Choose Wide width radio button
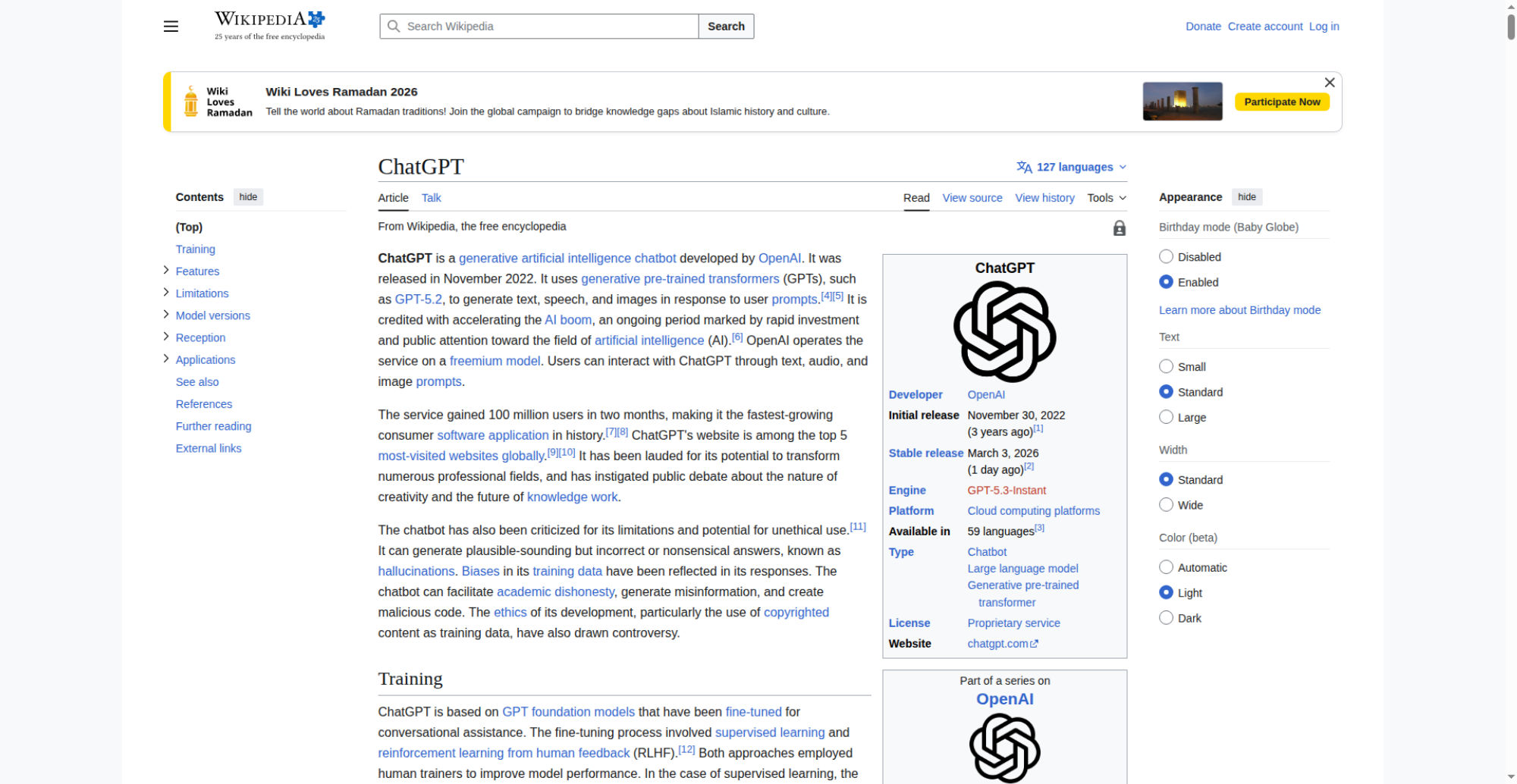The height and width of the screenshot is (784, 1517). [1166, 505]
